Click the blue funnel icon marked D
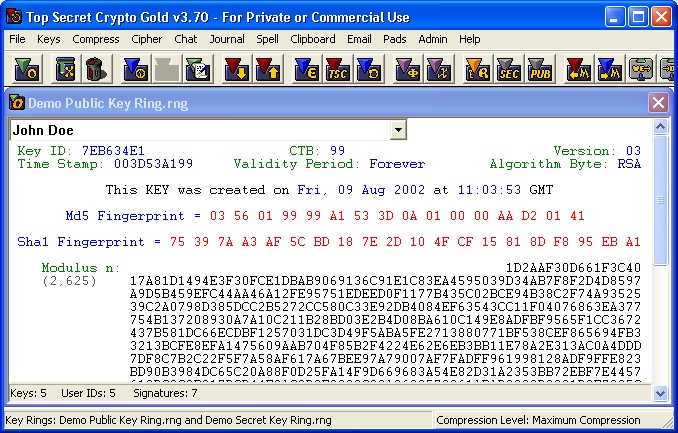This screenshot has width=678, height=433. pyautogui.click(x=369, y=69)
